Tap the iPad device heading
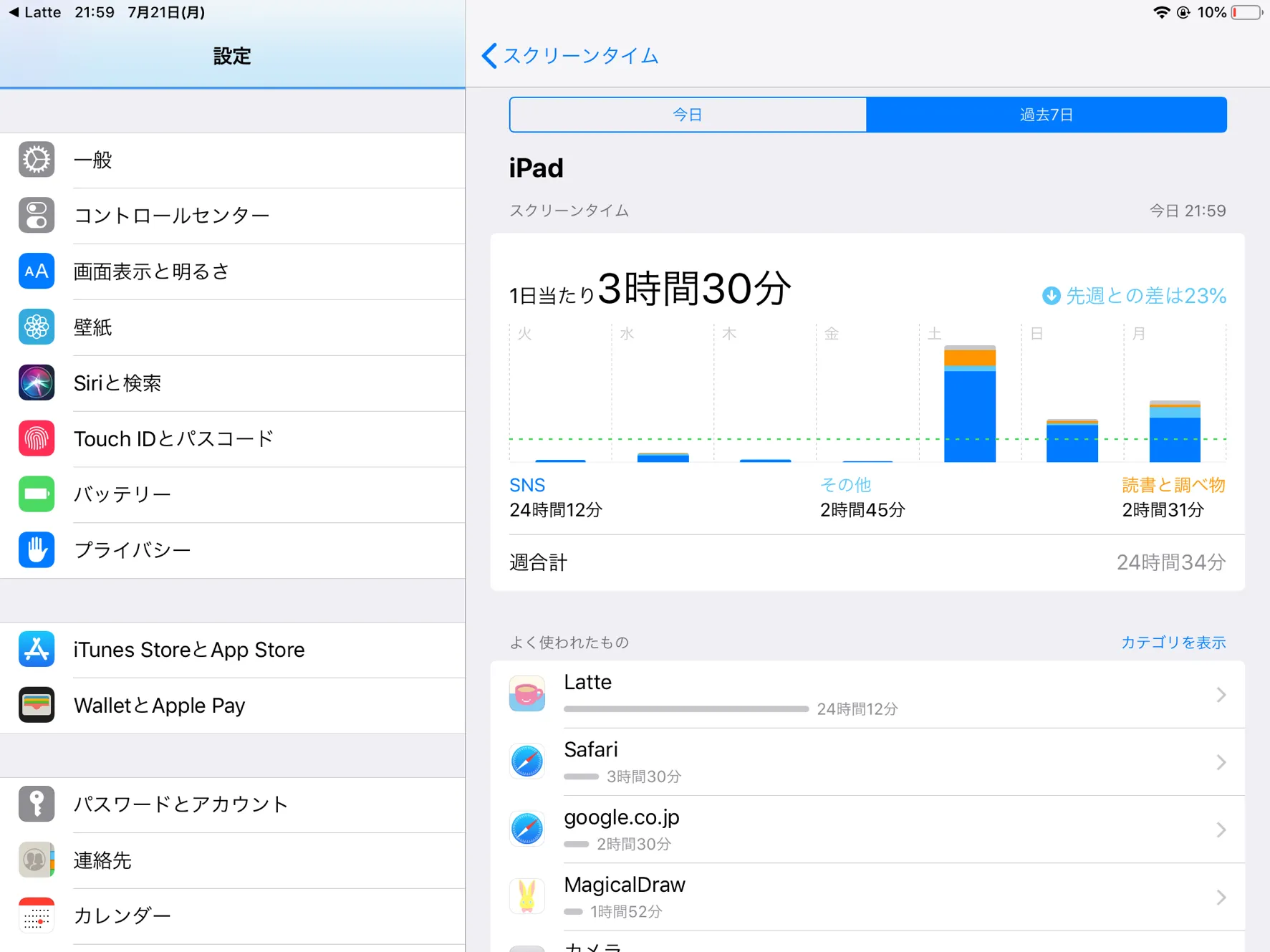Screen dimensions: 1270x952 [x=537, y=168]
